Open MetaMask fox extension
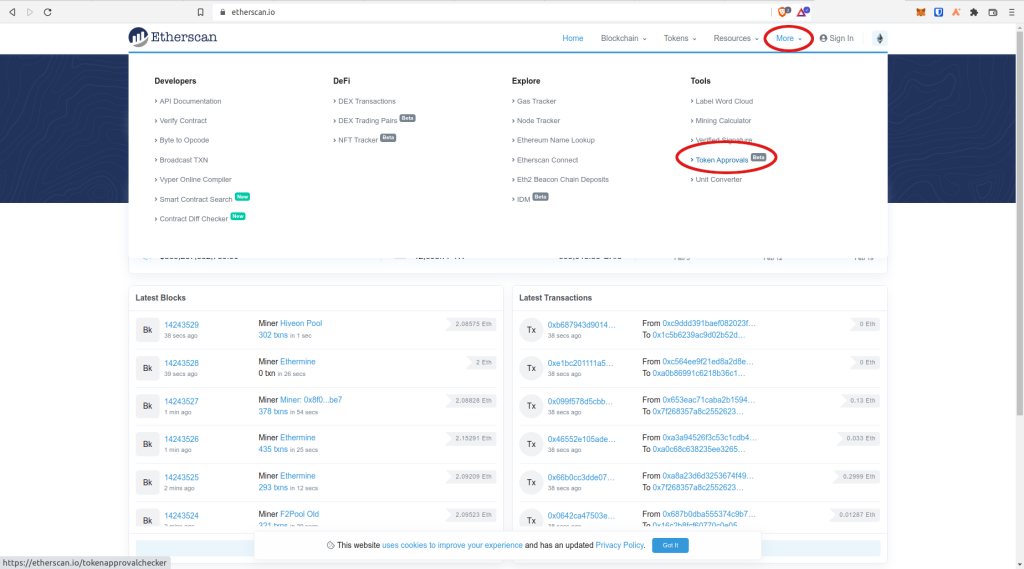Image resolution: width=1024 pixels, height=569 pixels. pyautogui.click(x=921, y=12)
